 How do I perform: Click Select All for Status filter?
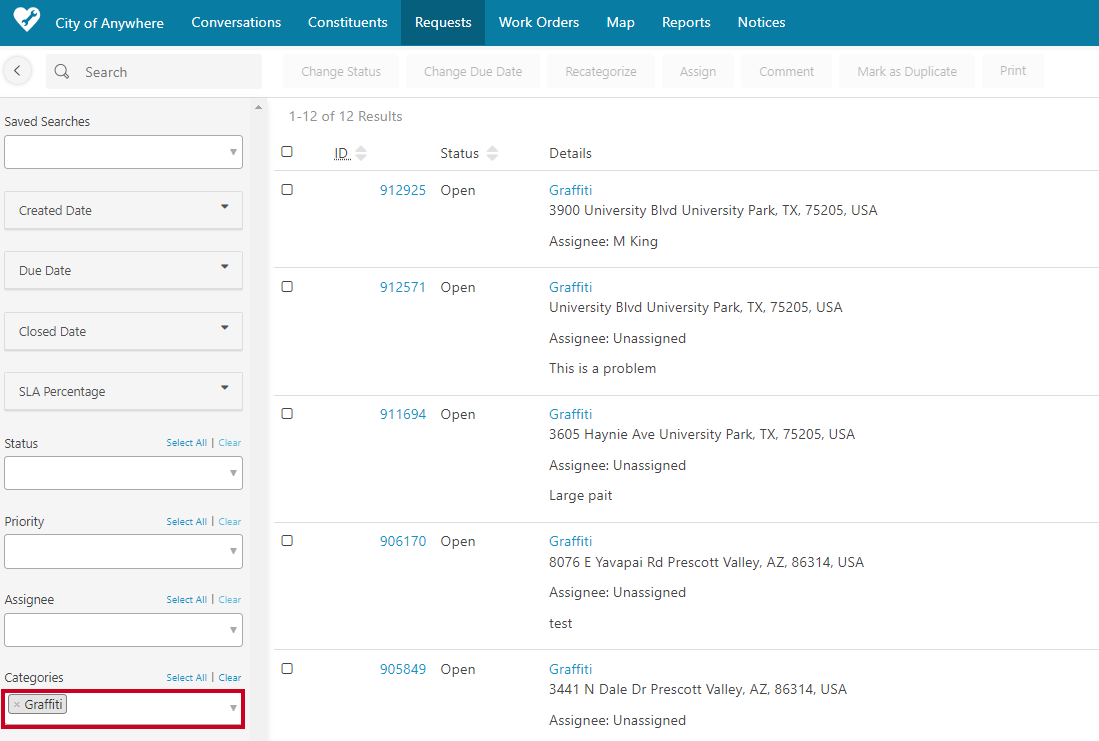[186, 443]
